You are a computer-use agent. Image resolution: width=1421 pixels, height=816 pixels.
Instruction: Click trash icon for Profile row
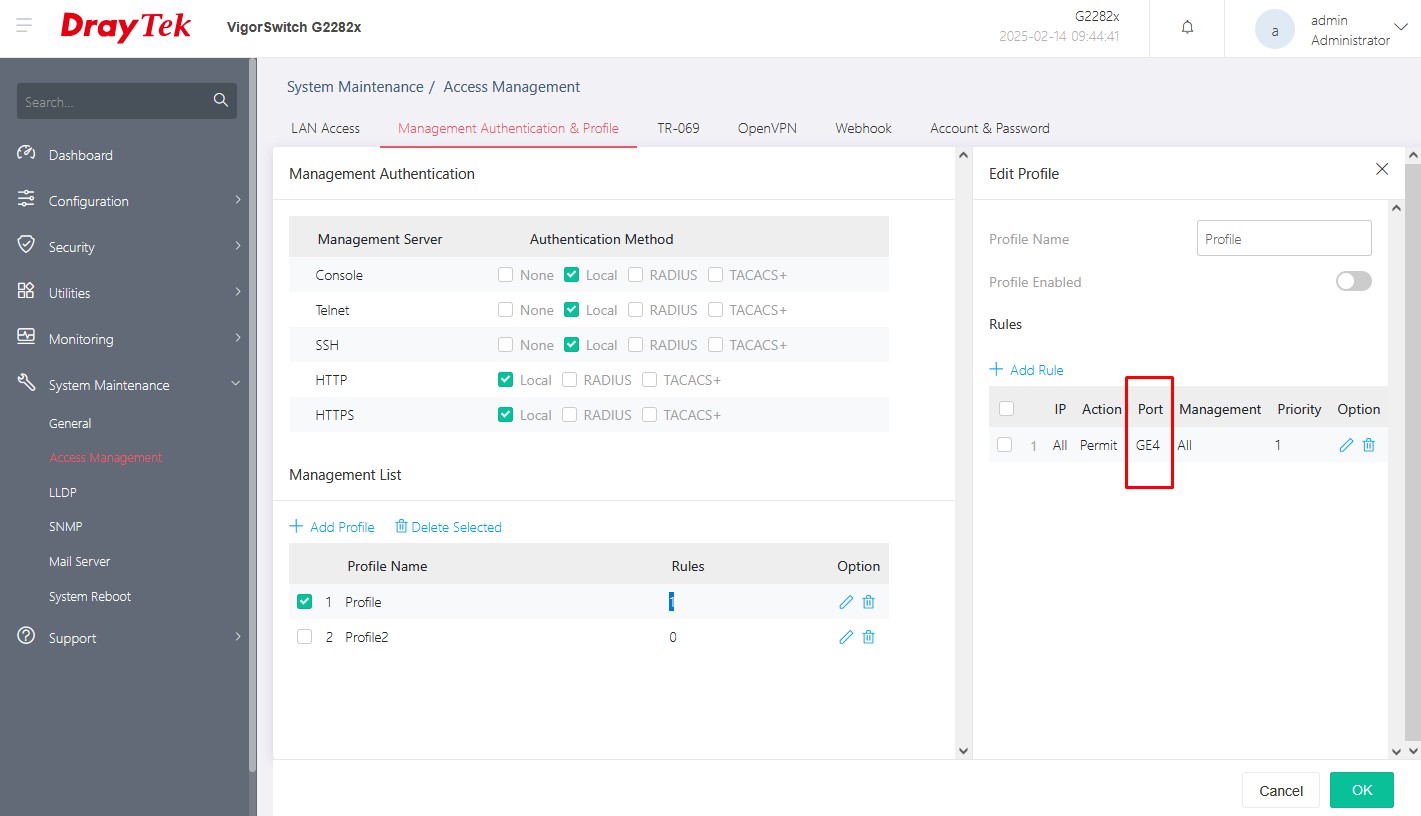(868, 602)
